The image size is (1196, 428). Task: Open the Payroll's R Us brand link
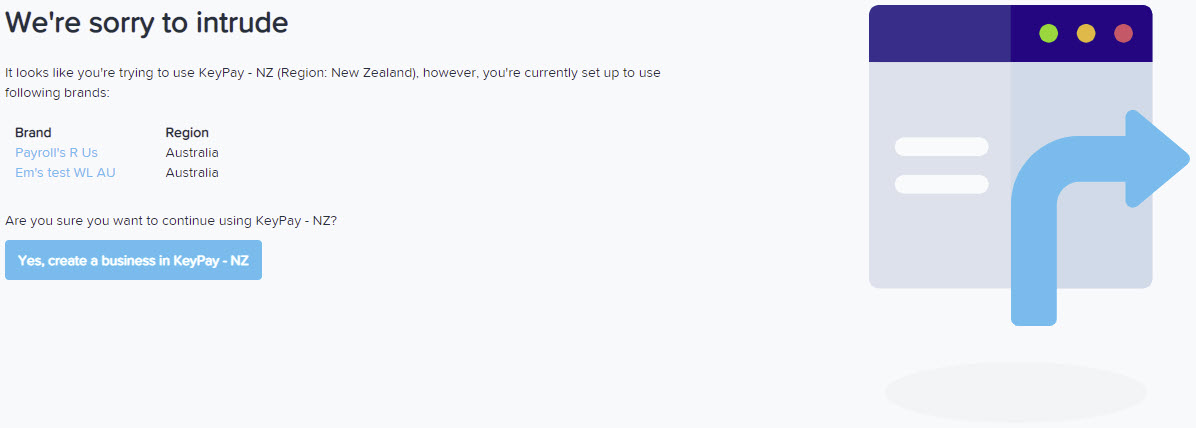pos(56,153)
